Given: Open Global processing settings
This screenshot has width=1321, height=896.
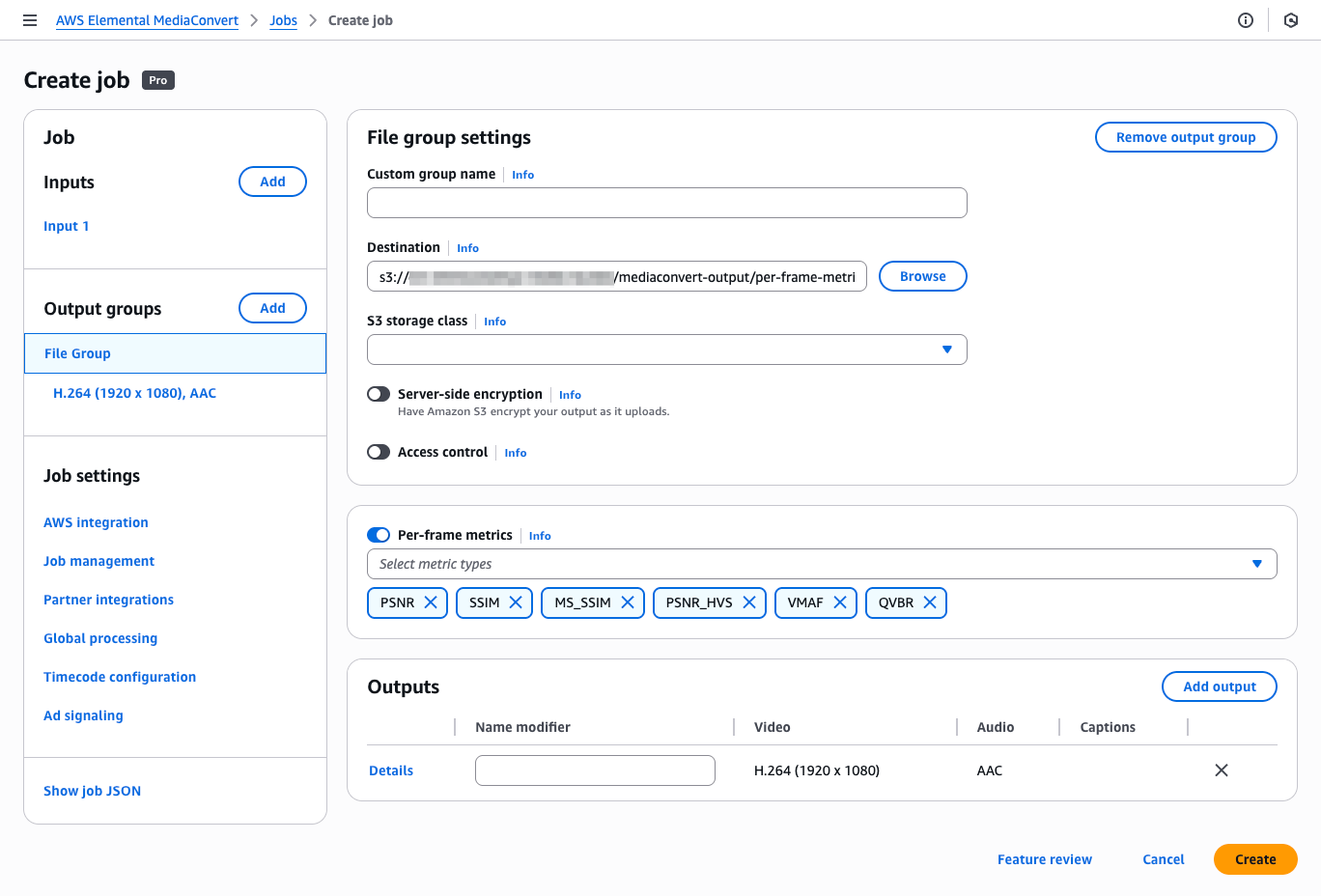Looking at the screenshot, I should 100,638.
